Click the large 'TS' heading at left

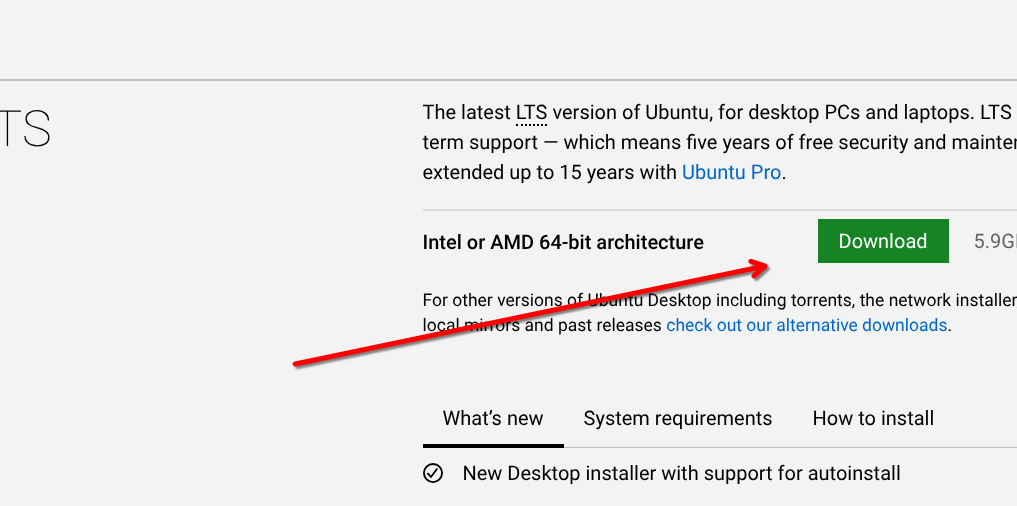coord(25,130)
